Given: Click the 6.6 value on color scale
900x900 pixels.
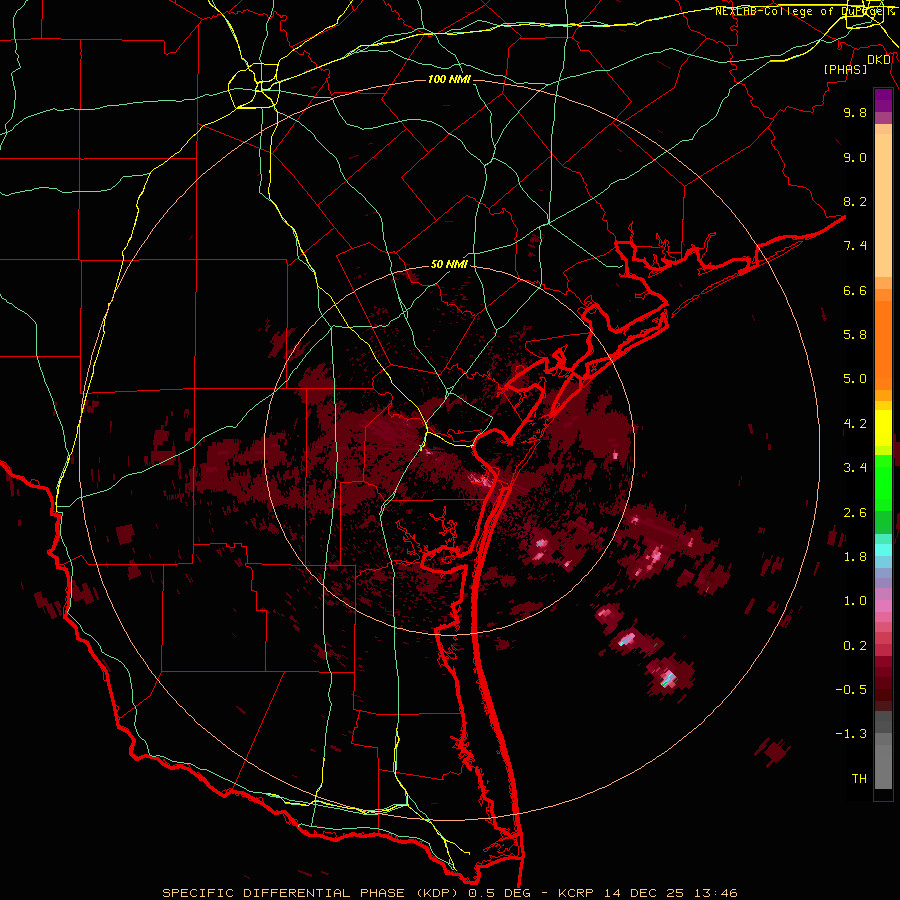Looking at the screenshot, I should click(855, 290).
